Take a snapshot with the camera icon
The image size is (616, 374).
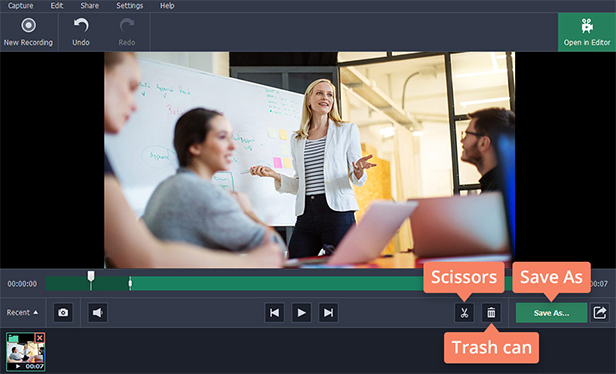coord(63,313)
